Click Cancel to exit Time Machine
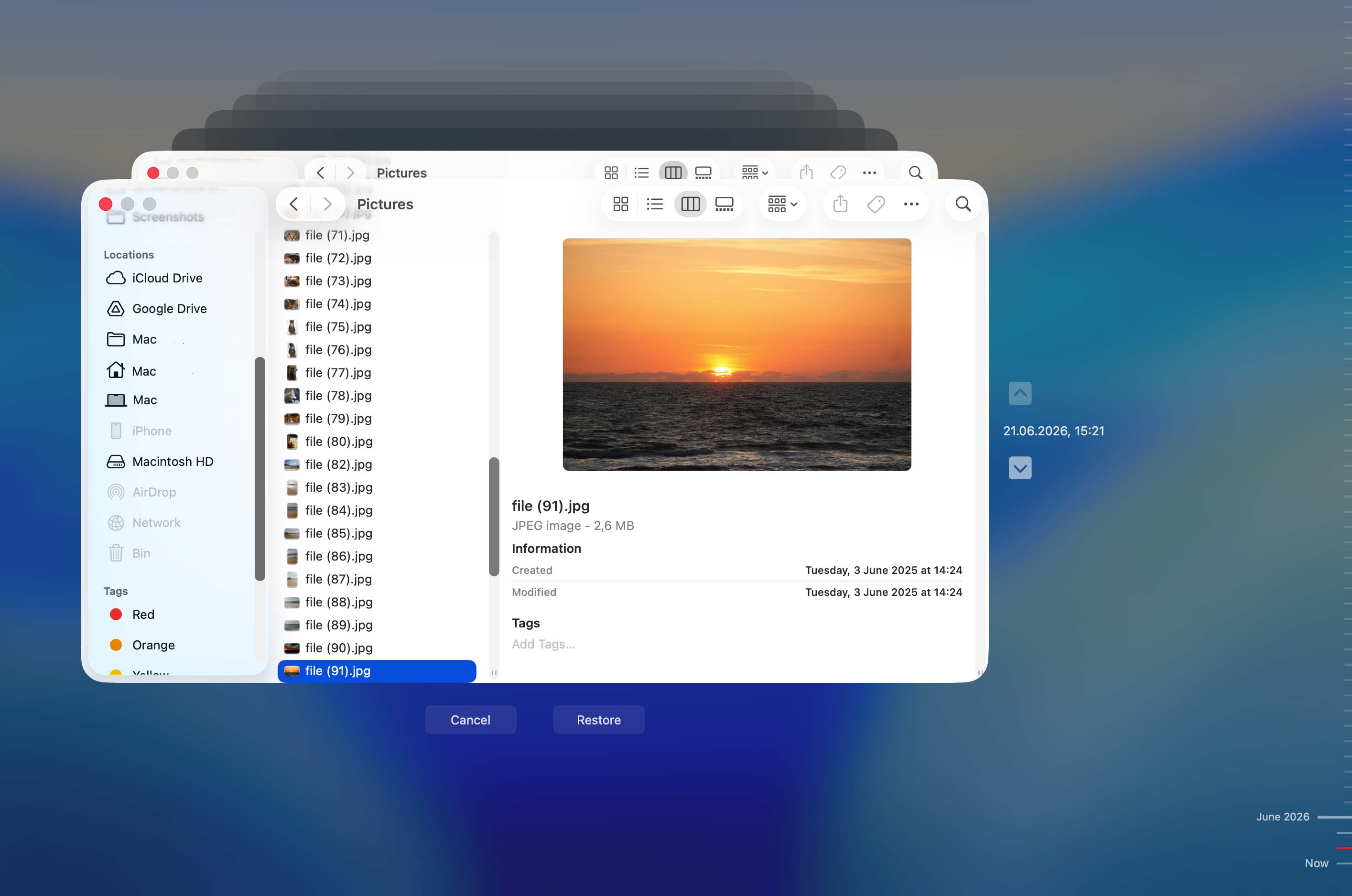The height and width of the screenshot is (896, 1352). (x=470, y=720)
